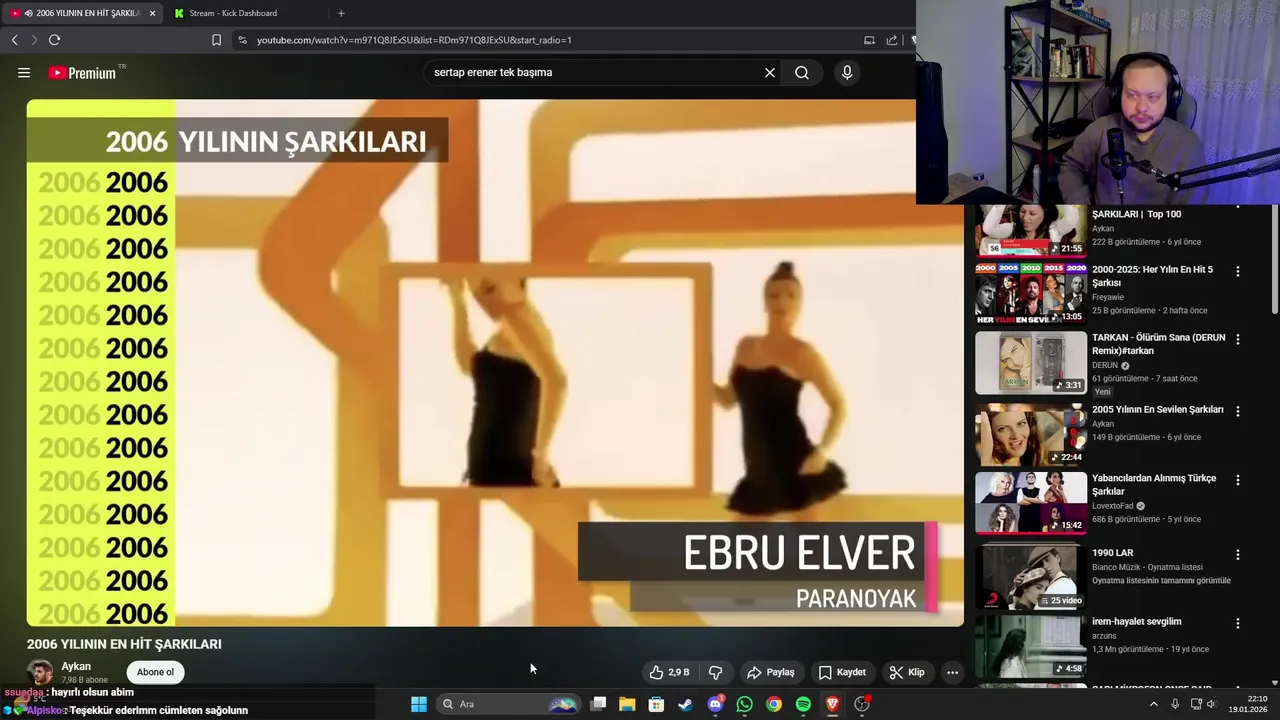Expand hidden system tray icons chevron
This screenshot has height=720, width=1280.
click(1153, 704)
